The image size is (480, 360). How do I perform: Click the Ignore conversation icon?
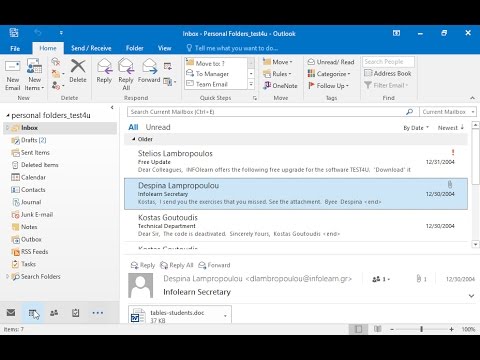point(56,62)
